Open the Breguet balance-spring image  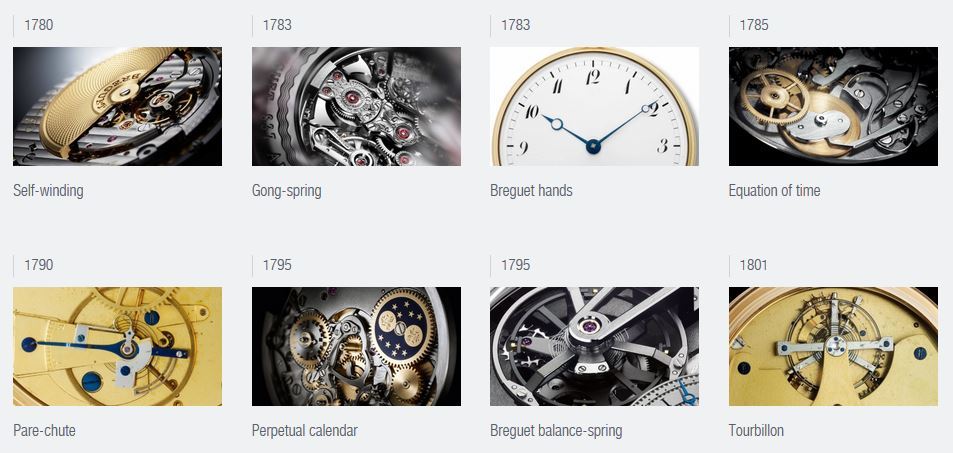tap(594, 347)
